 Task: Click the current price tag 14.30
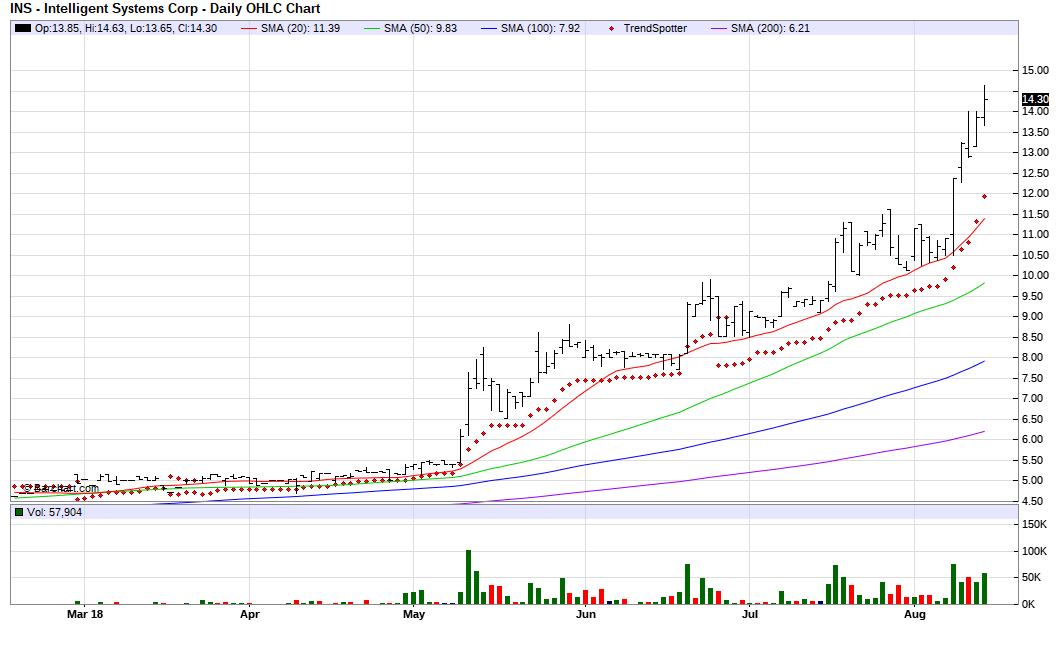click(1035, 99)
